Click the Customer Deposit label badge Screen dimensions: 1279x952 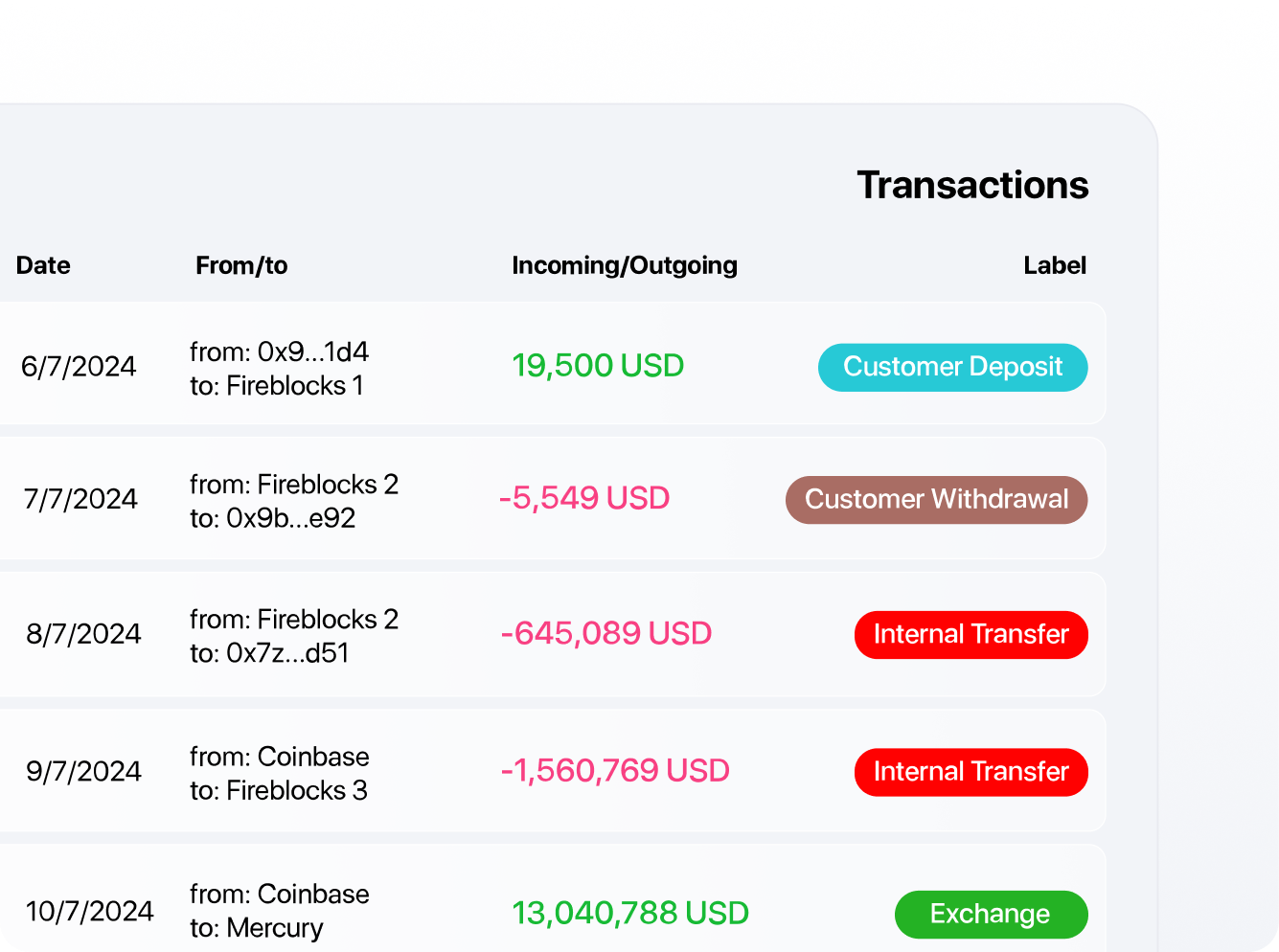(952, 368)
